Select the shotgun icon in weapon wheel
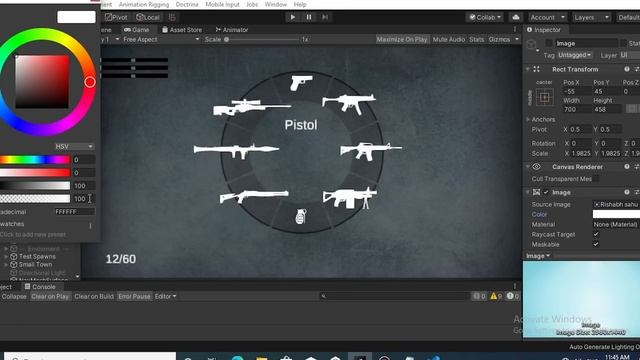 tap(254, 196)
